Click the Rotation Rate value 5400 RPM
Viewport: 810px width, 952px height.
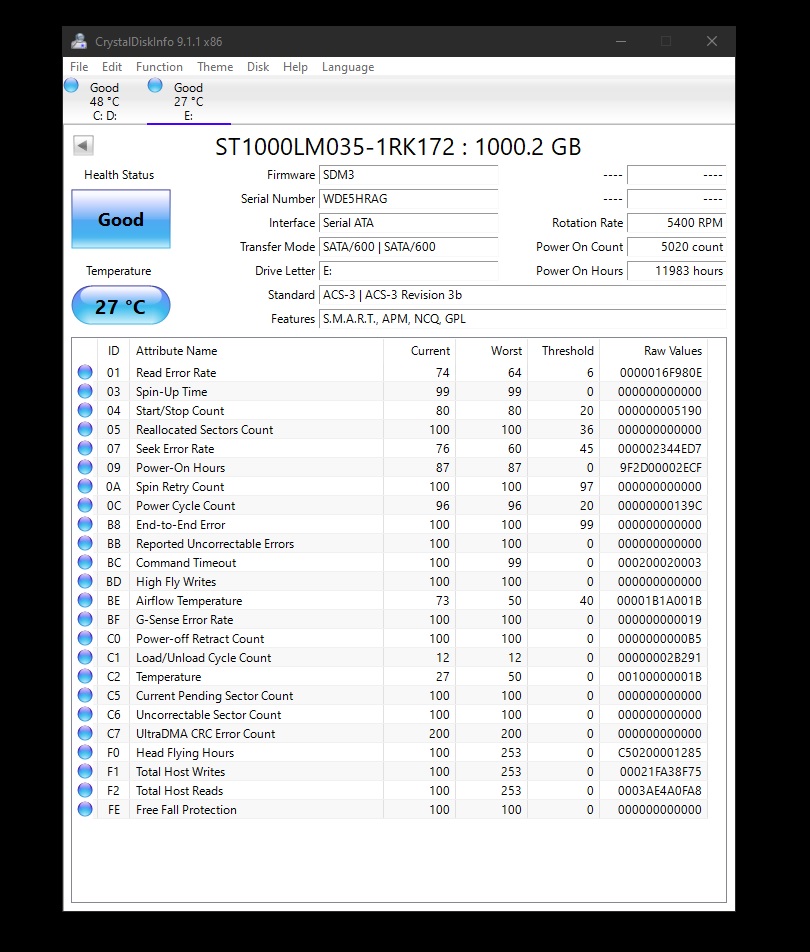676,223
